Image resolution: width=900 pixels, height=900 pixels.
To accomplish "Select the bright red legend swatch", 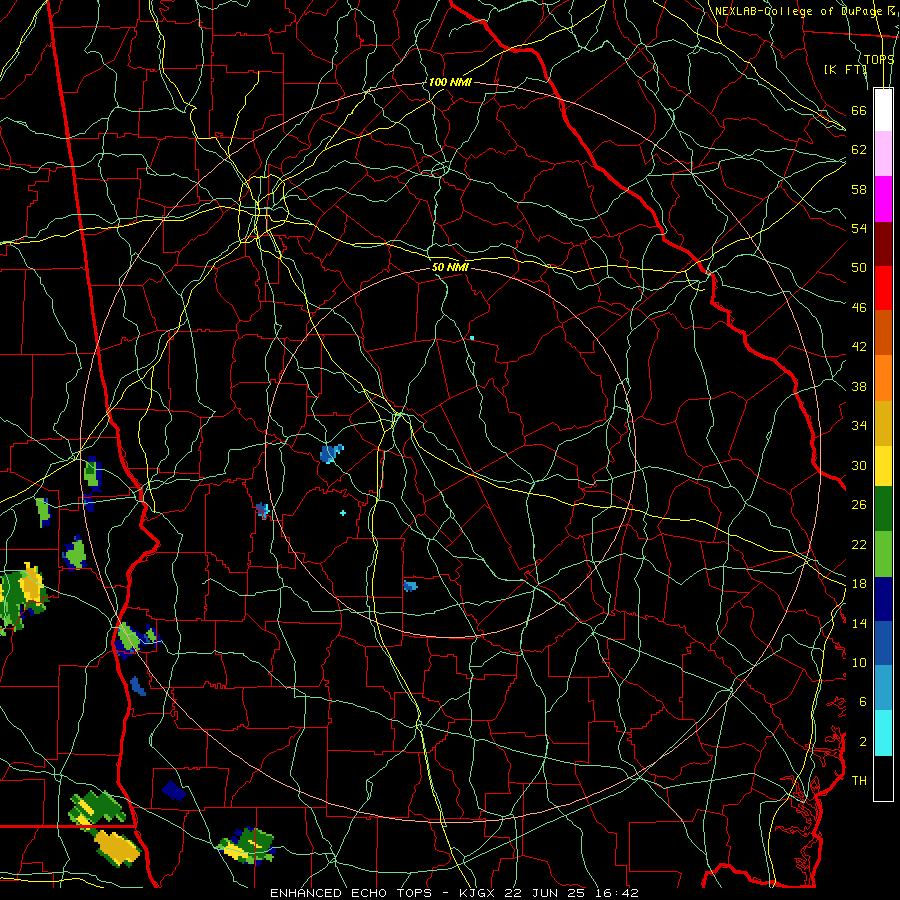I will [x=883, y=288].
